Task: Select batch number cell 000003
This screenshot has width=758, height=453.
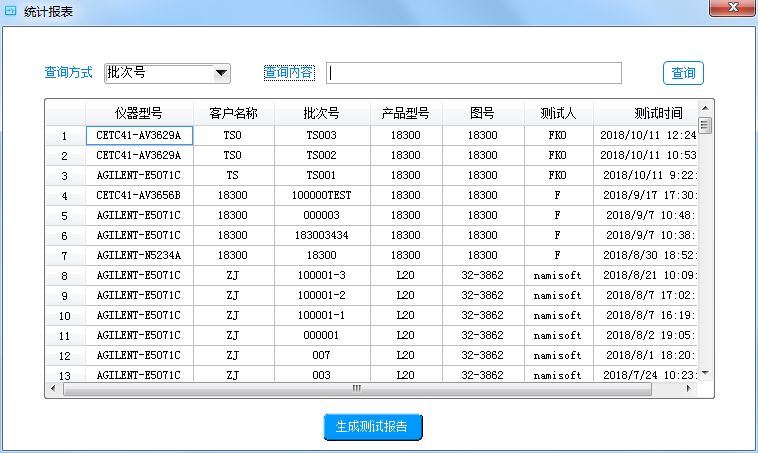Action: tap(322, 215)
